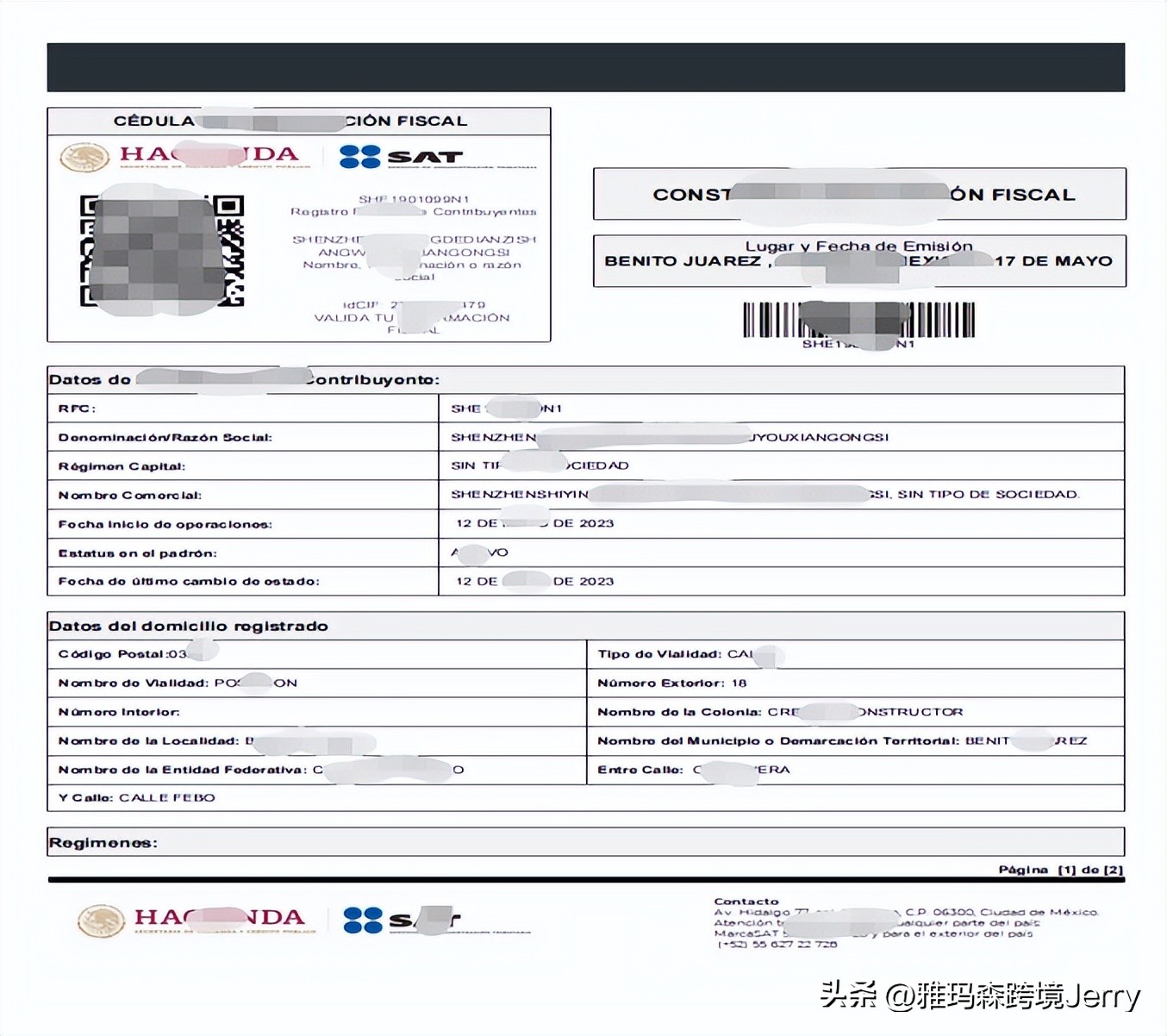
Task: Select the RFC value starting with SHE
Action: (x=507, y=408)
